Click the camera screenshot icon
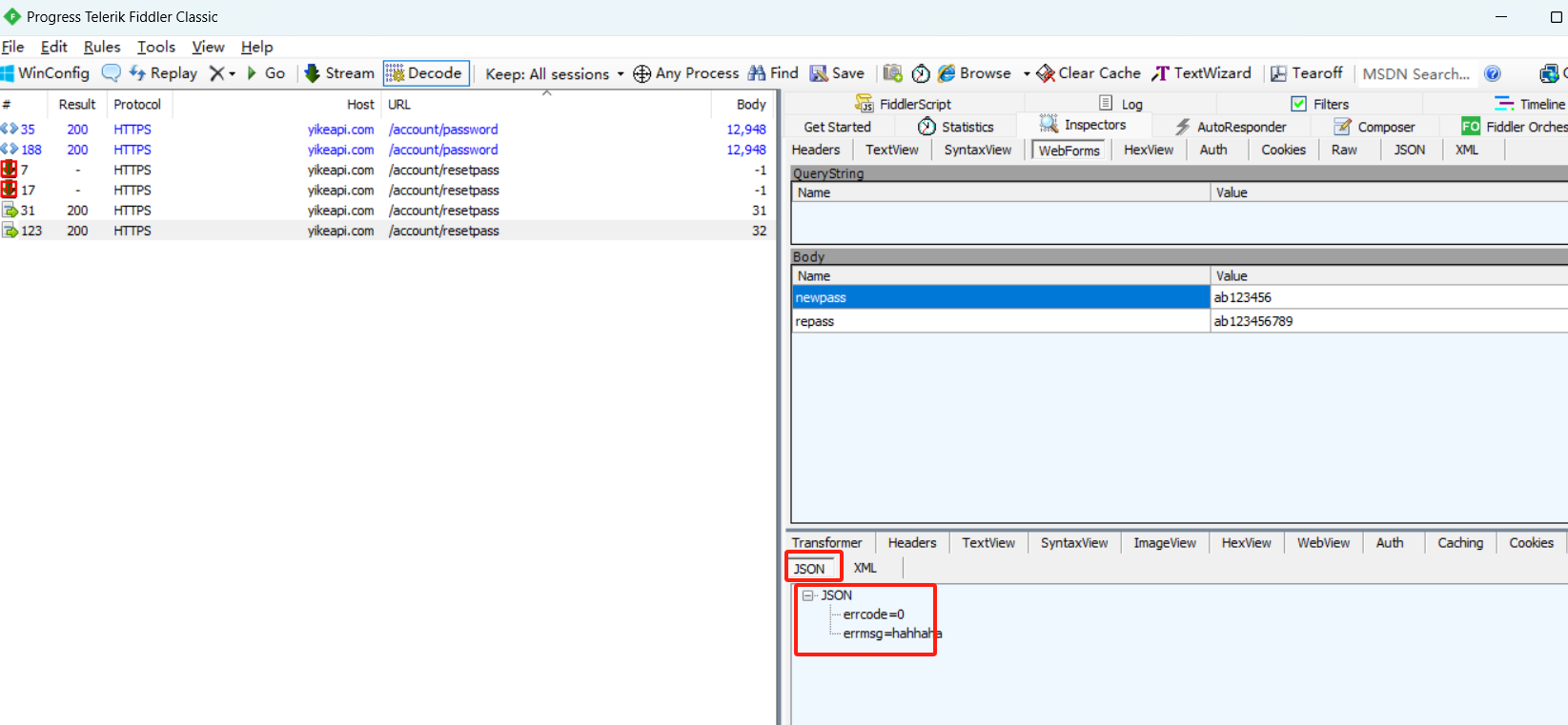 tap(893, 73)
